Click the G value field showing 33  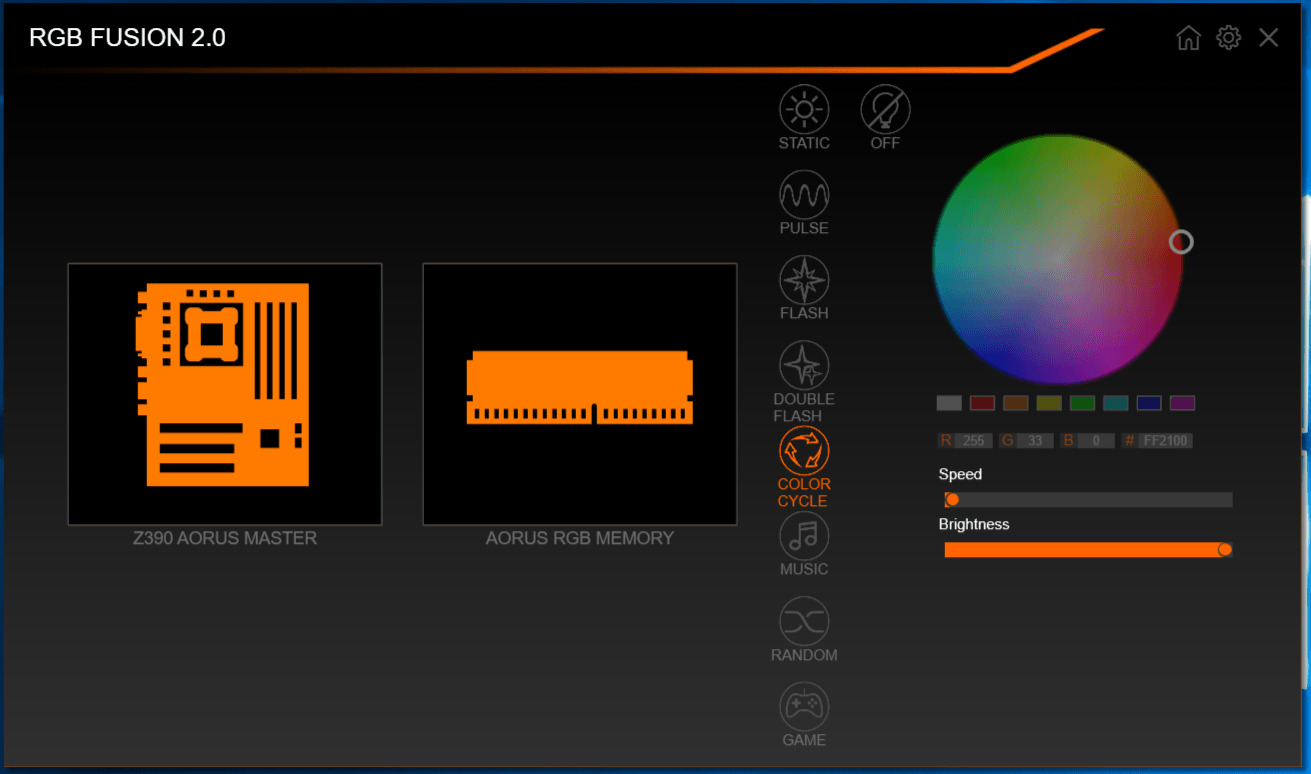pyautogui.click(x=1035, y=441)
